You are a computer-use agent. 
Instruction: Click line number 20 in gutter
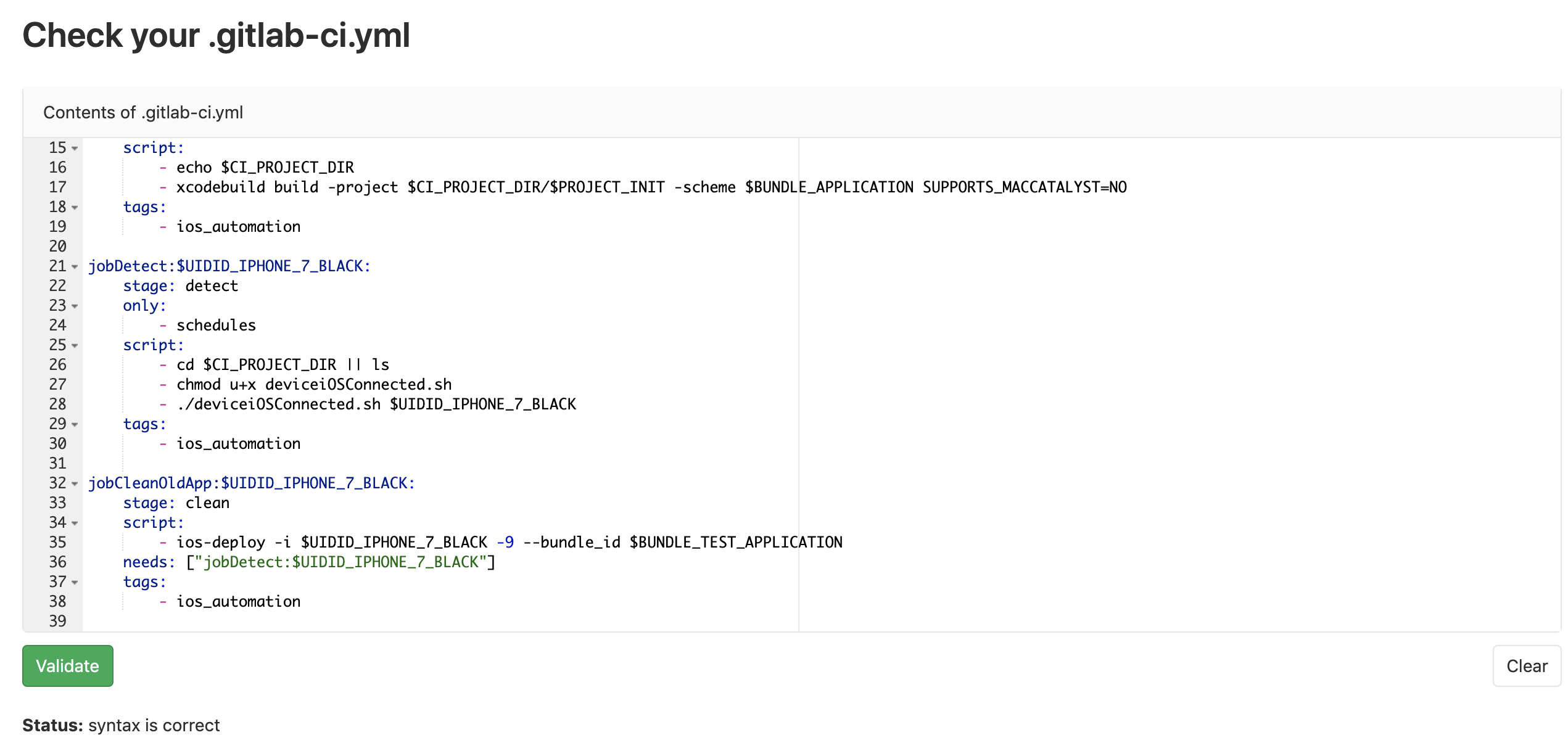click(57, 247)
